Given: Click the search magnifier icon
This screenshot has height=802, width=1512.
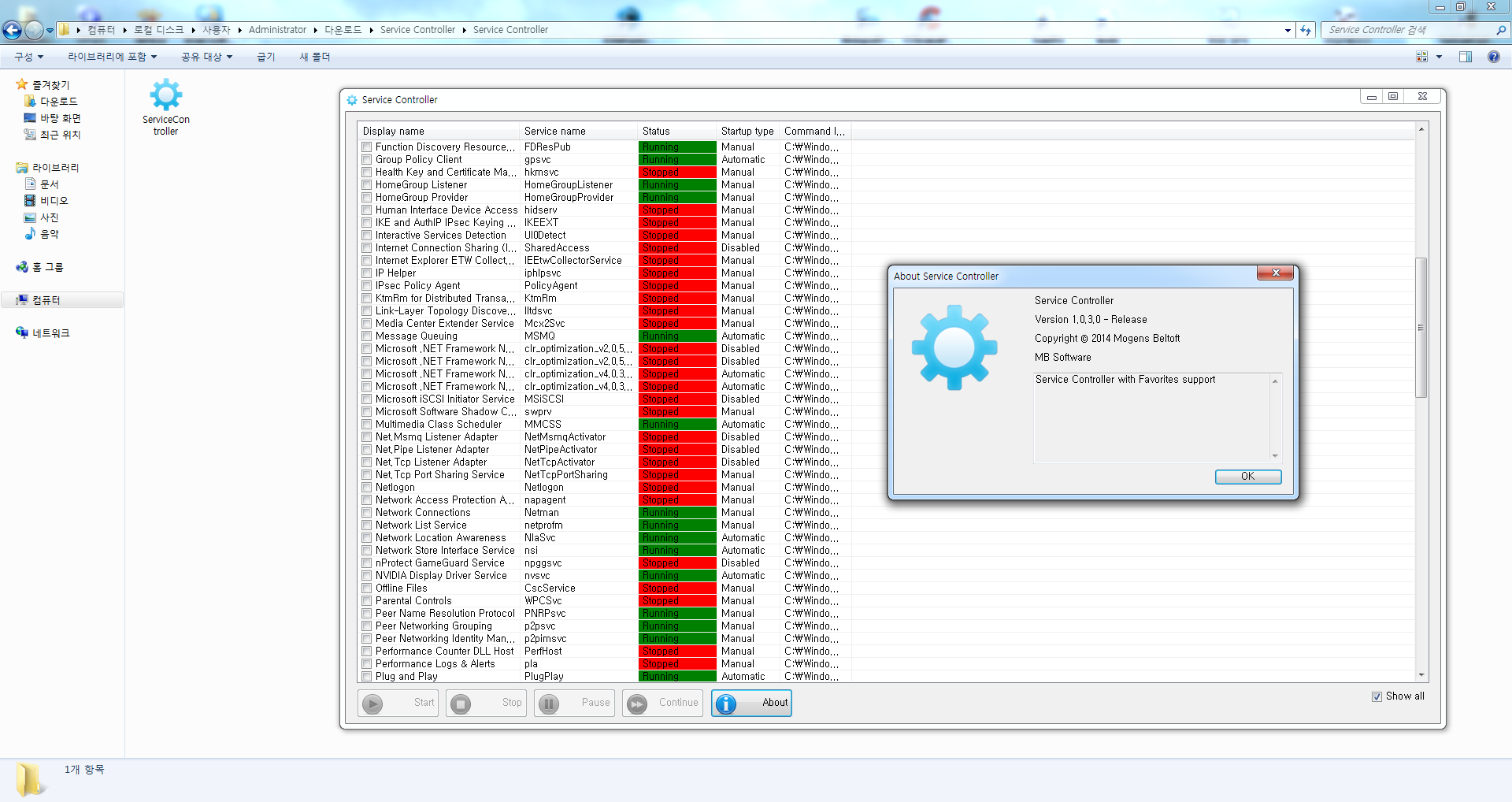Looking at the screenshot, I should [x=1501, y=30].
